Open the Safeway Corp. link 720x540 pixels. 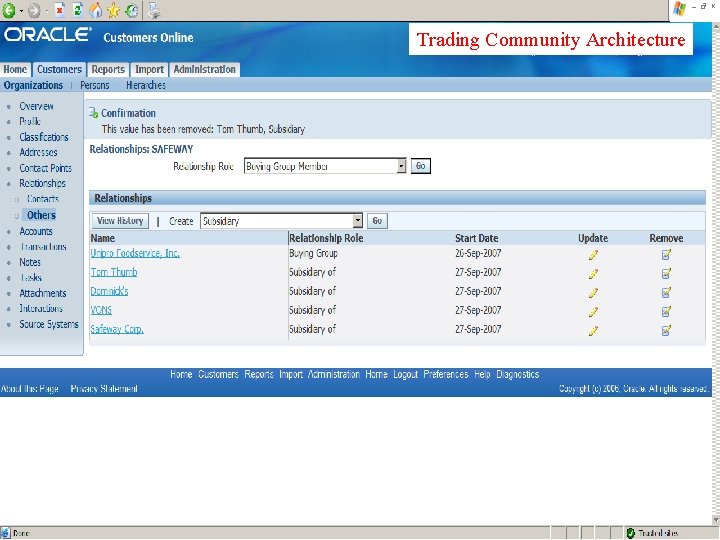click(117, 329)
